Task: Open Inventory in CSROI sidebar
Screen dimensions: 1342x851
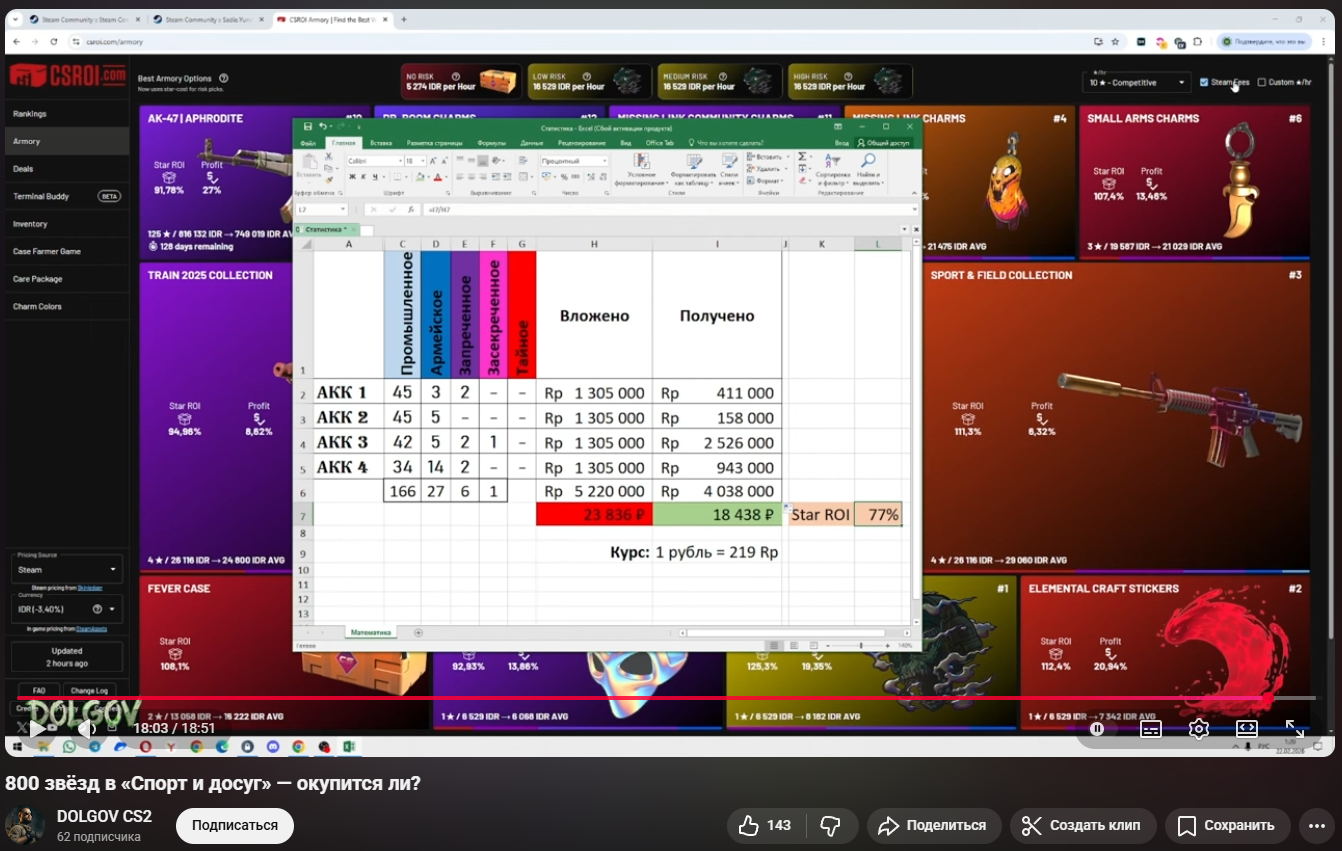Action: pos(66,224)
